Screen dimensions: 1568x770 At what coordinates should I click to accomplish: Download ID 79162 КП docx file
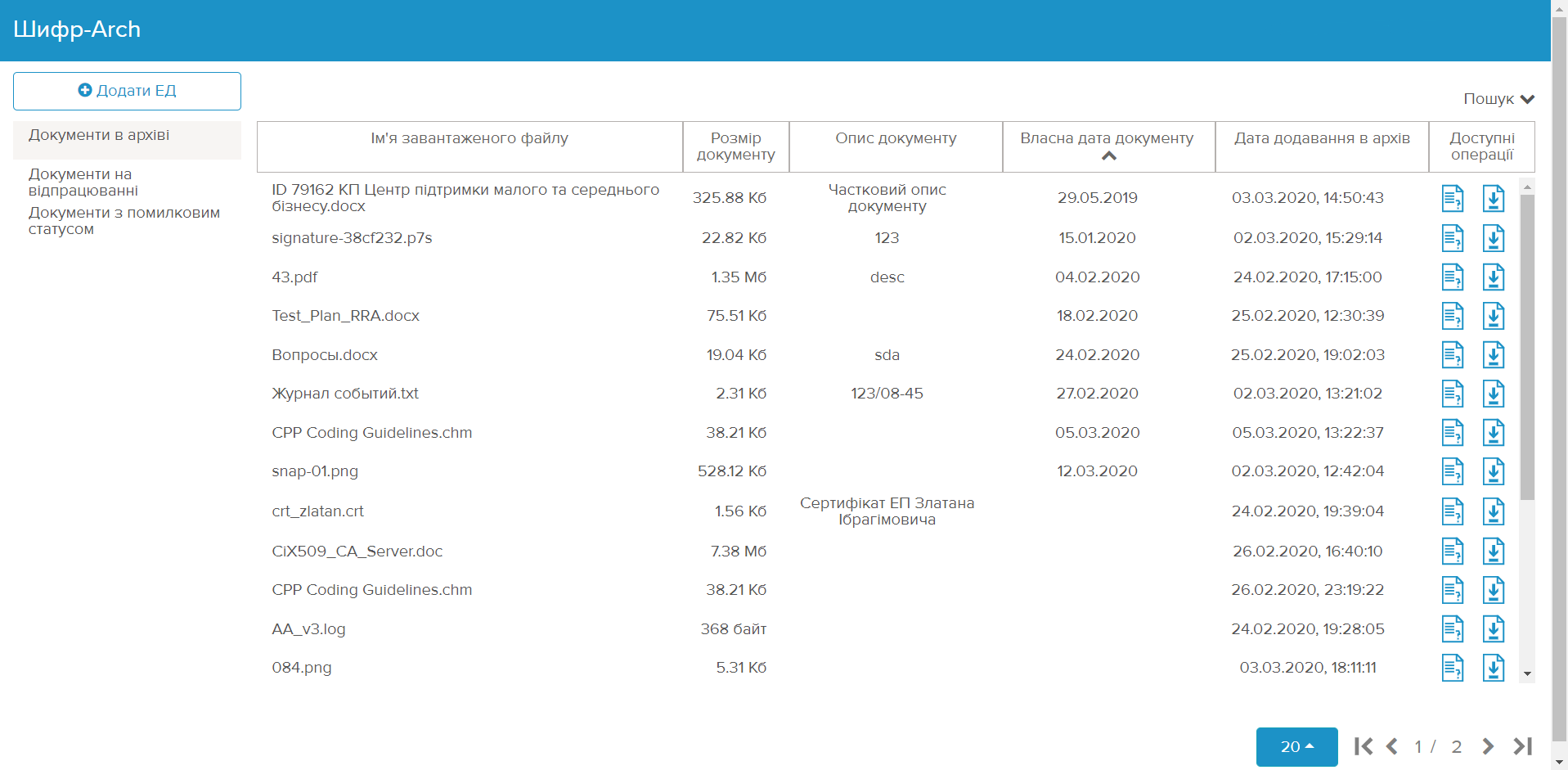tap(1494, 198)
